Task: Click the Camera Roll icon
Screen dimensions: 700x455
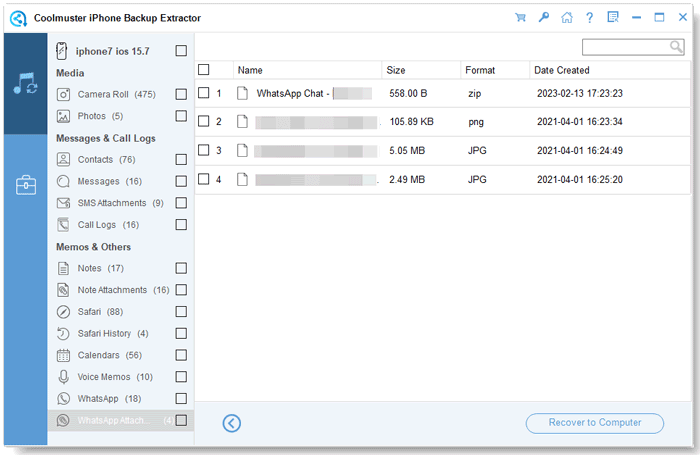Action: click(x=63, y=94)
